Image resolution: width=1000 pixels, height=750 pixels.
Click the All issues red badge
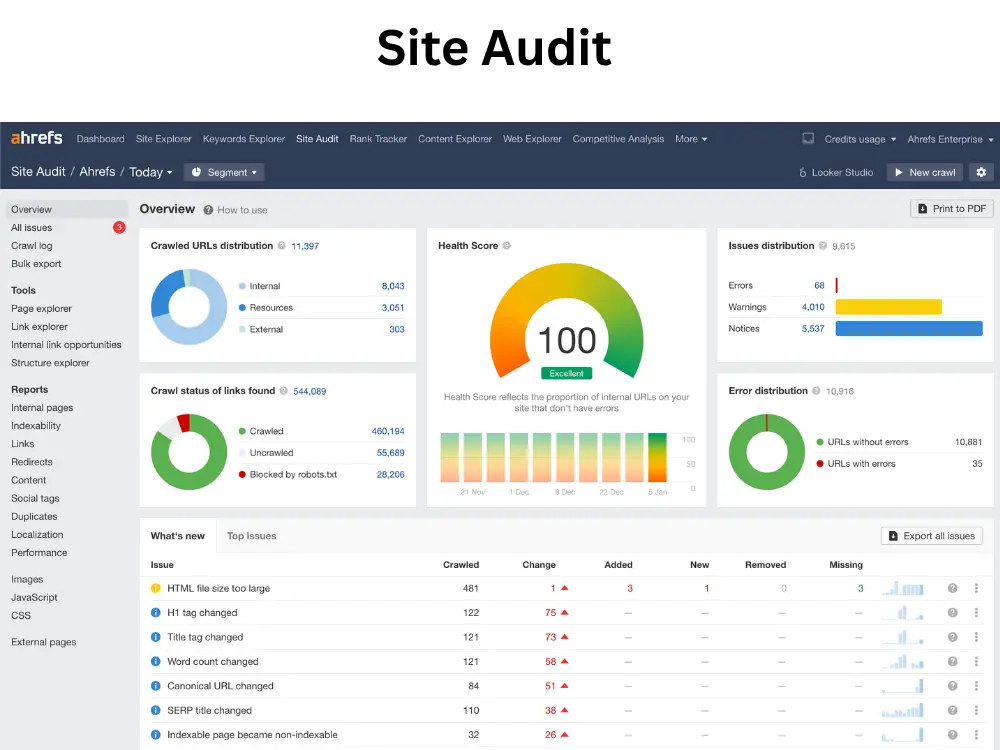coord(119,227)
